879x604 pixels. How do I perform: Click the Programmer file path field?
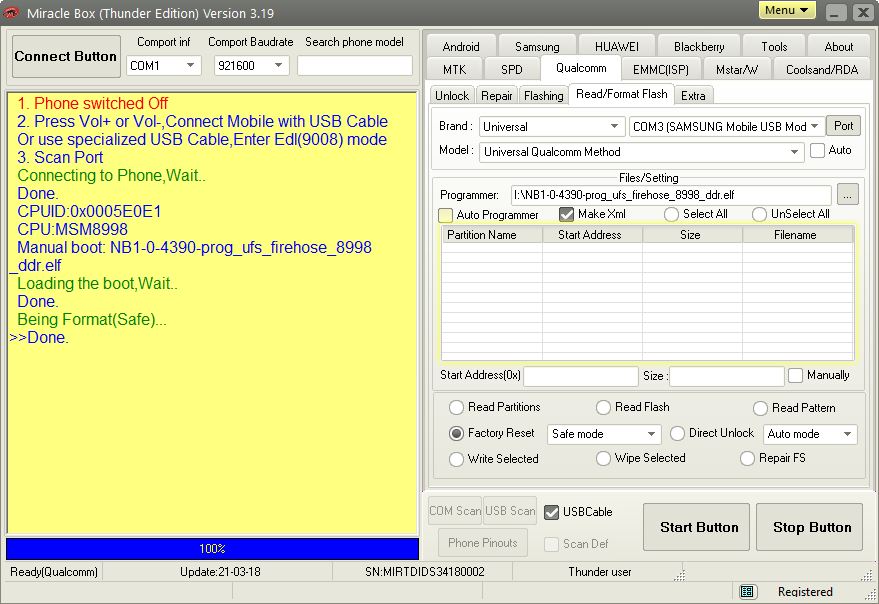(x=671, y=195)
